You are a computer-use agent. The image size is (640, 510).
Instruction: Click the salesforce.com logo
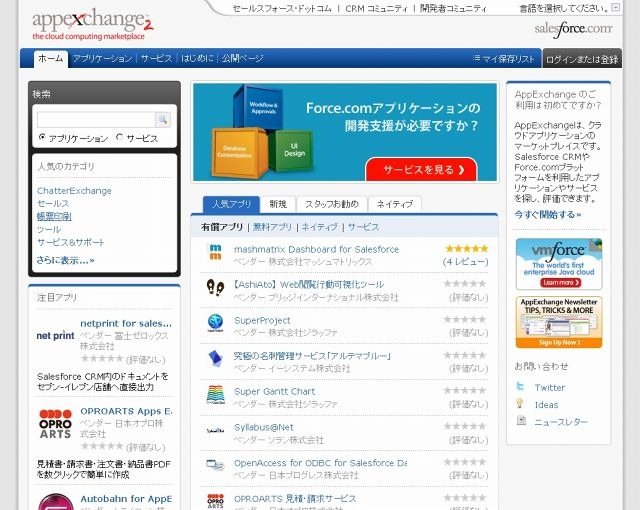[x=573, y=29]
